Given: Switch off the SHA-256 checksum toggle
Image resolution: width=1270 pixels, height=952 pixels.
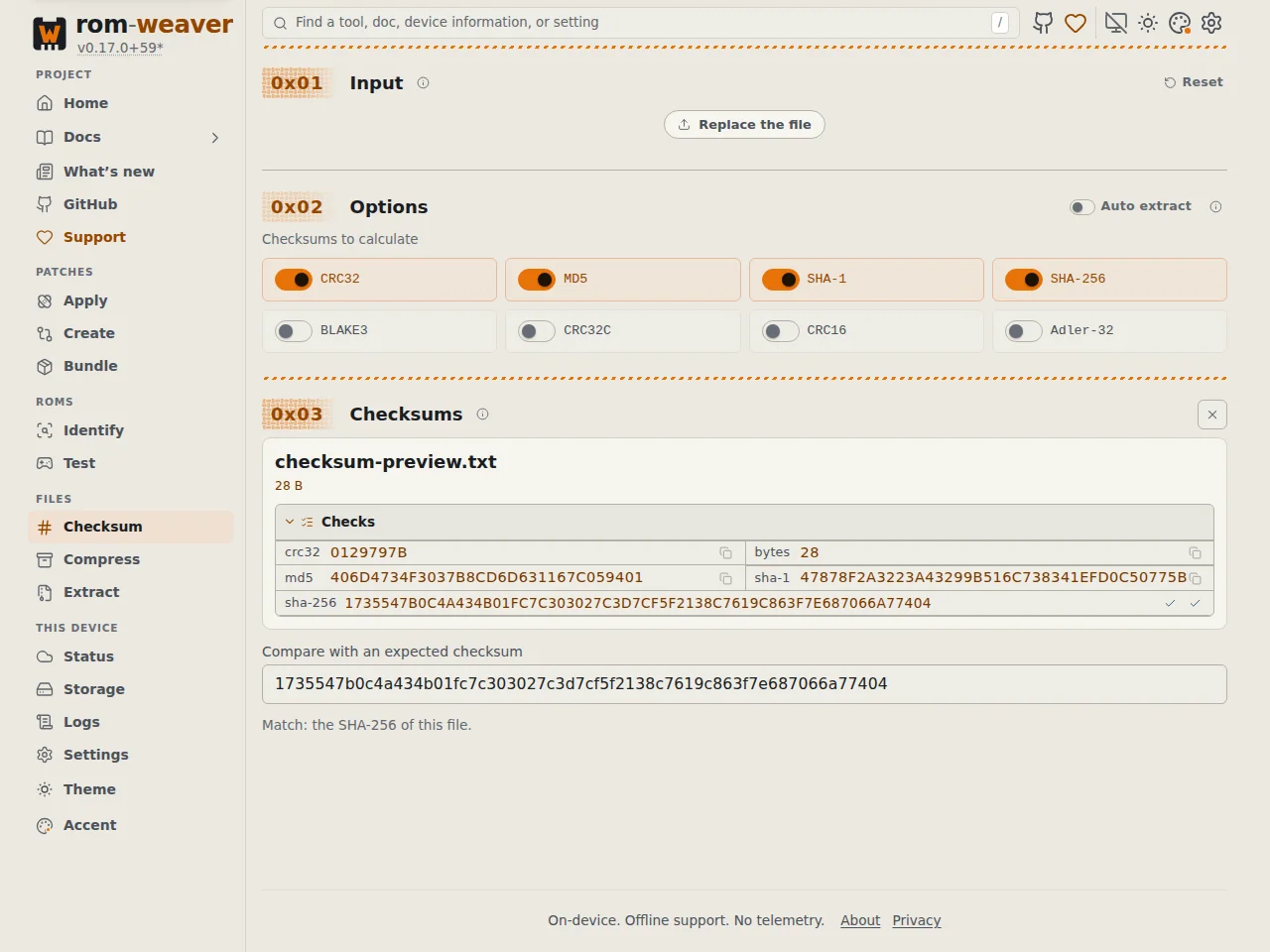Looking at the screenshot, I should point(1024,280).
